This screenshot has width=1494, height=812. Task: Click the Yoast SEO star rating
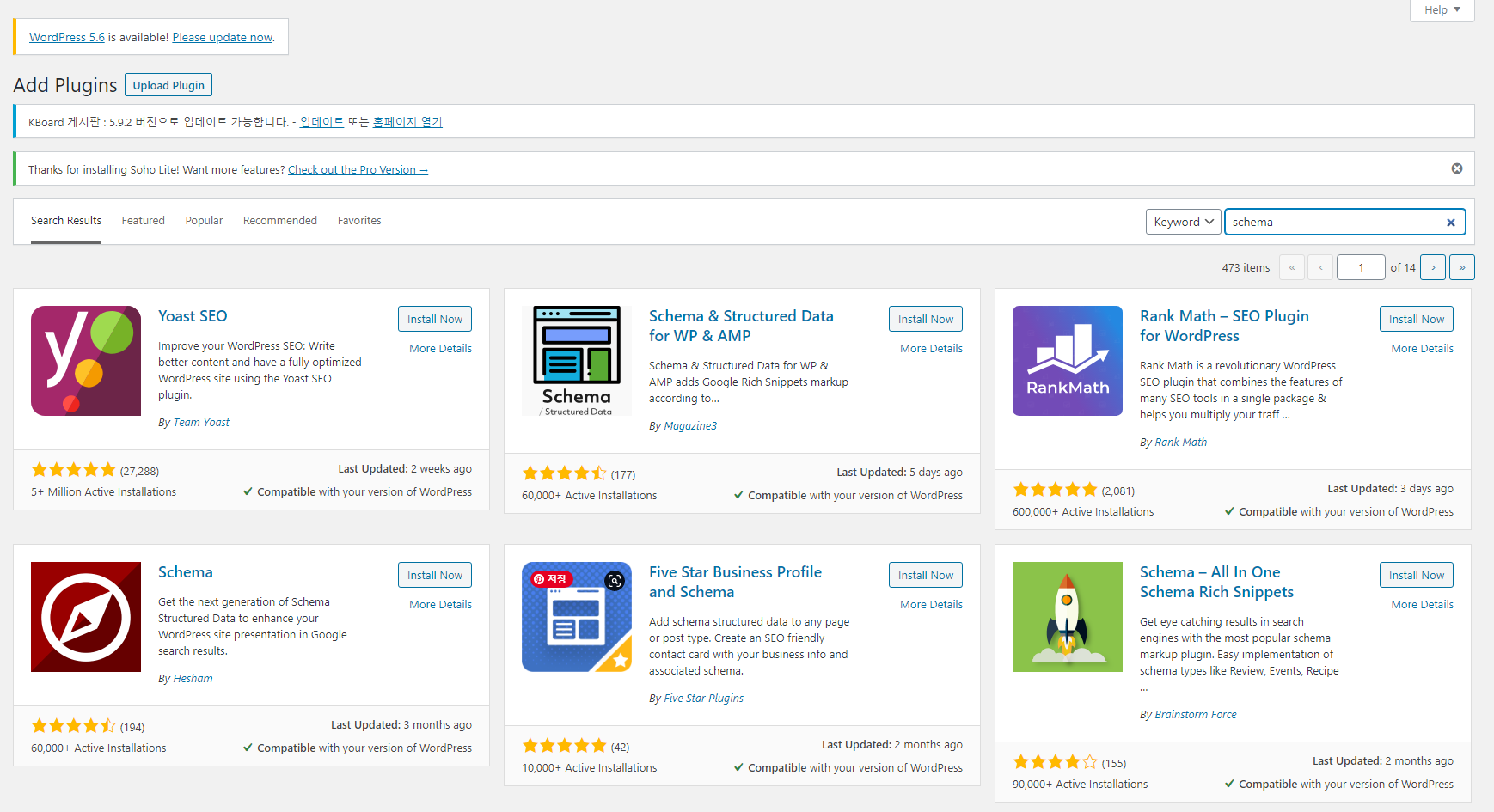[x=74, y=470]
